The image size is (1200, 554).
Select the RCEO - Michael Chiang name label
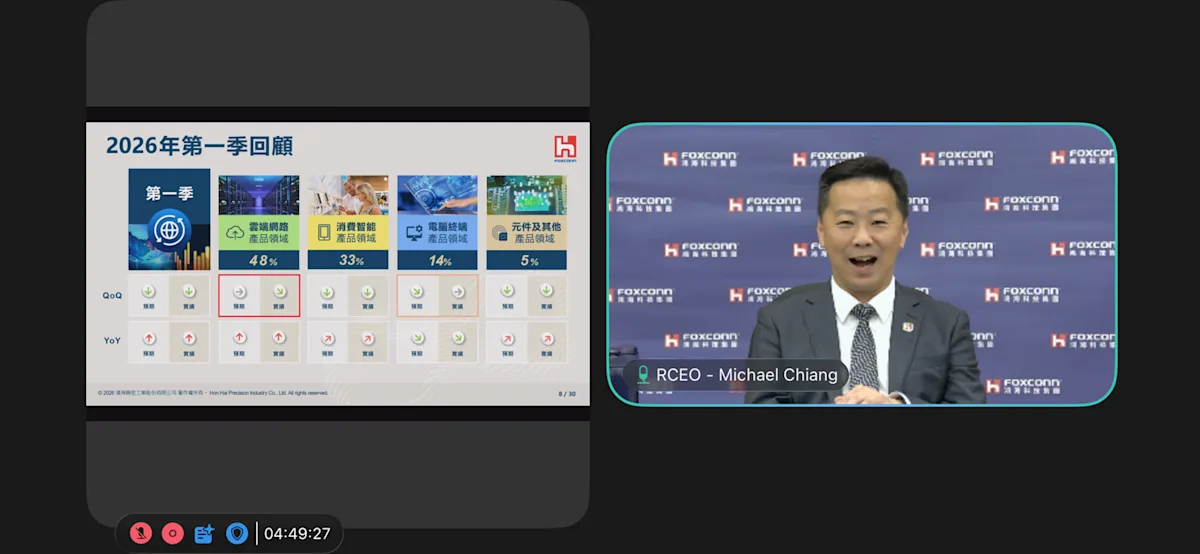pyautogui.click(x=746, y=375)
